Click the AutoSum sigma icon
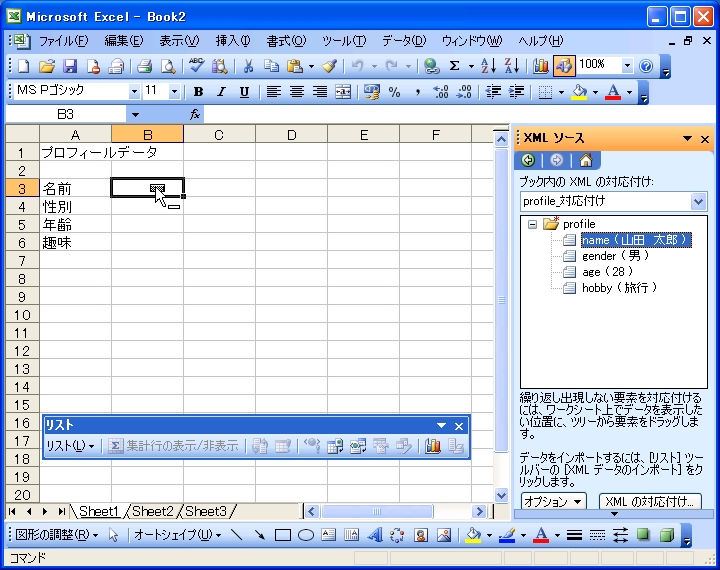The image size is (720, 570). pos(455,67)
